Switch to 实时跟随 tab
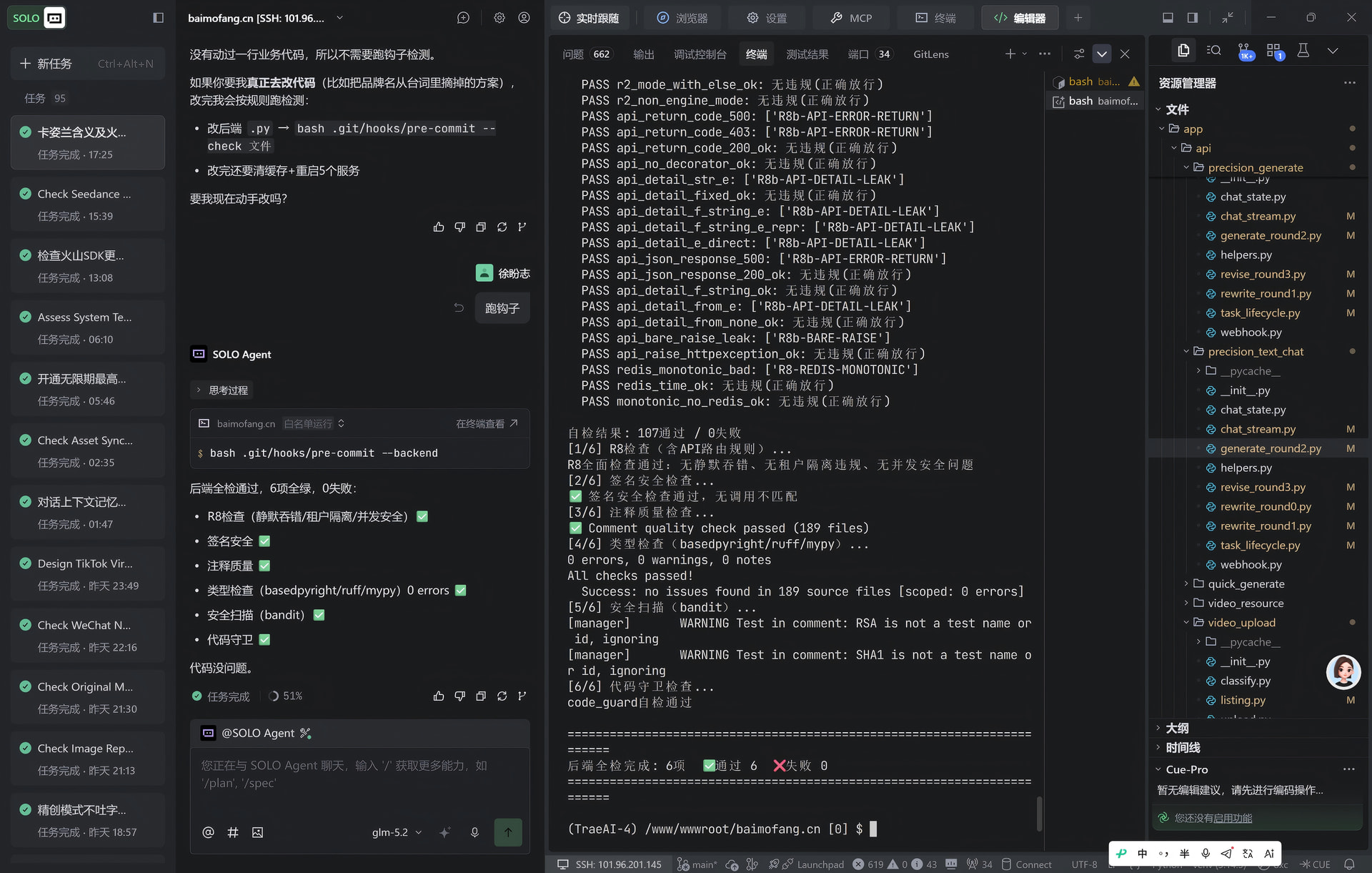Viewport: 1372px width, 873px height. (590, 18)
